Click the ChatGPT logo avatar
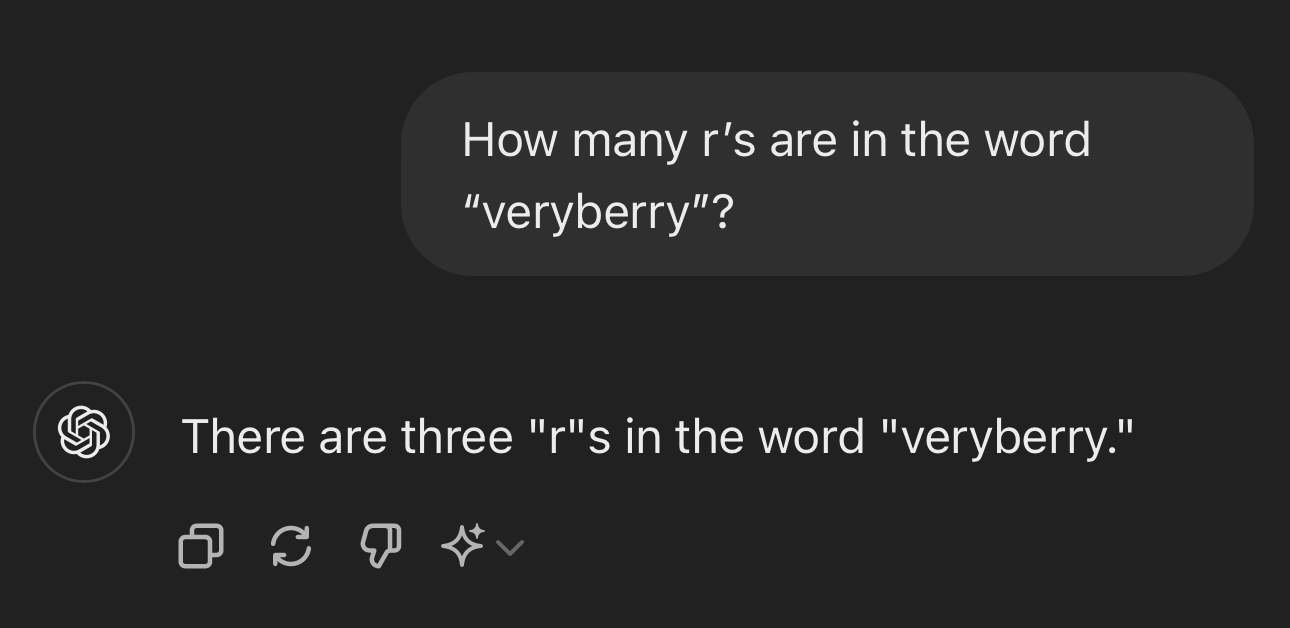This screenshot has height=628, width=1290. (x=84, y=432)
